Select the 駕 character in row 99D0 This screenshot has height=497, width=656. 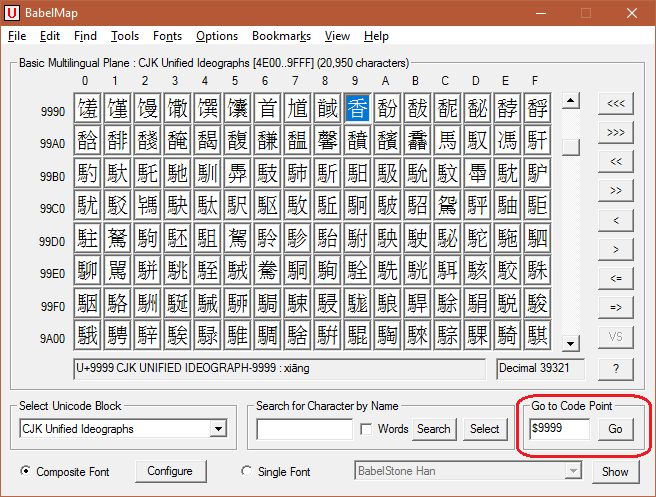(237, 238)
